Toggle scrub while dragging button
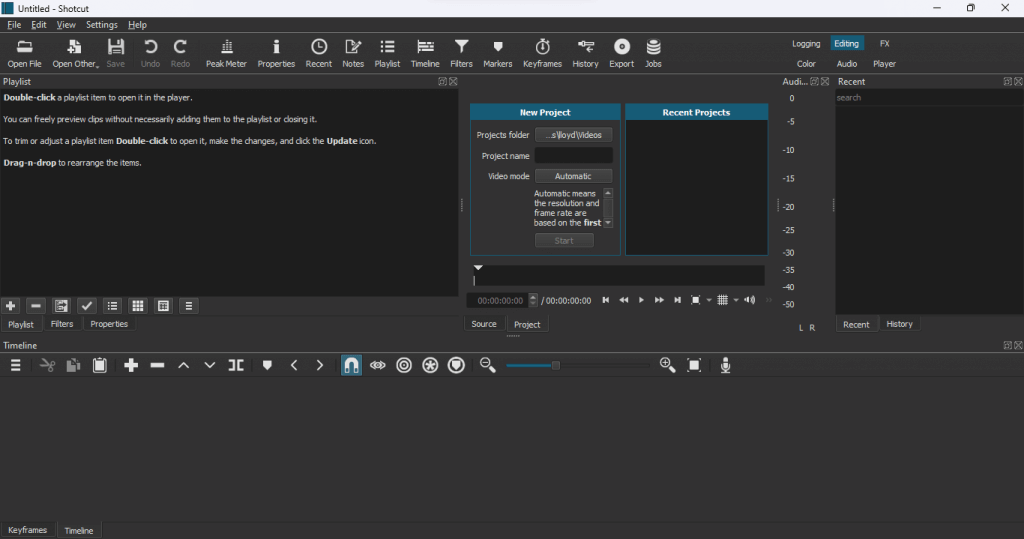The image size is (1024, 539). point(377,366)
